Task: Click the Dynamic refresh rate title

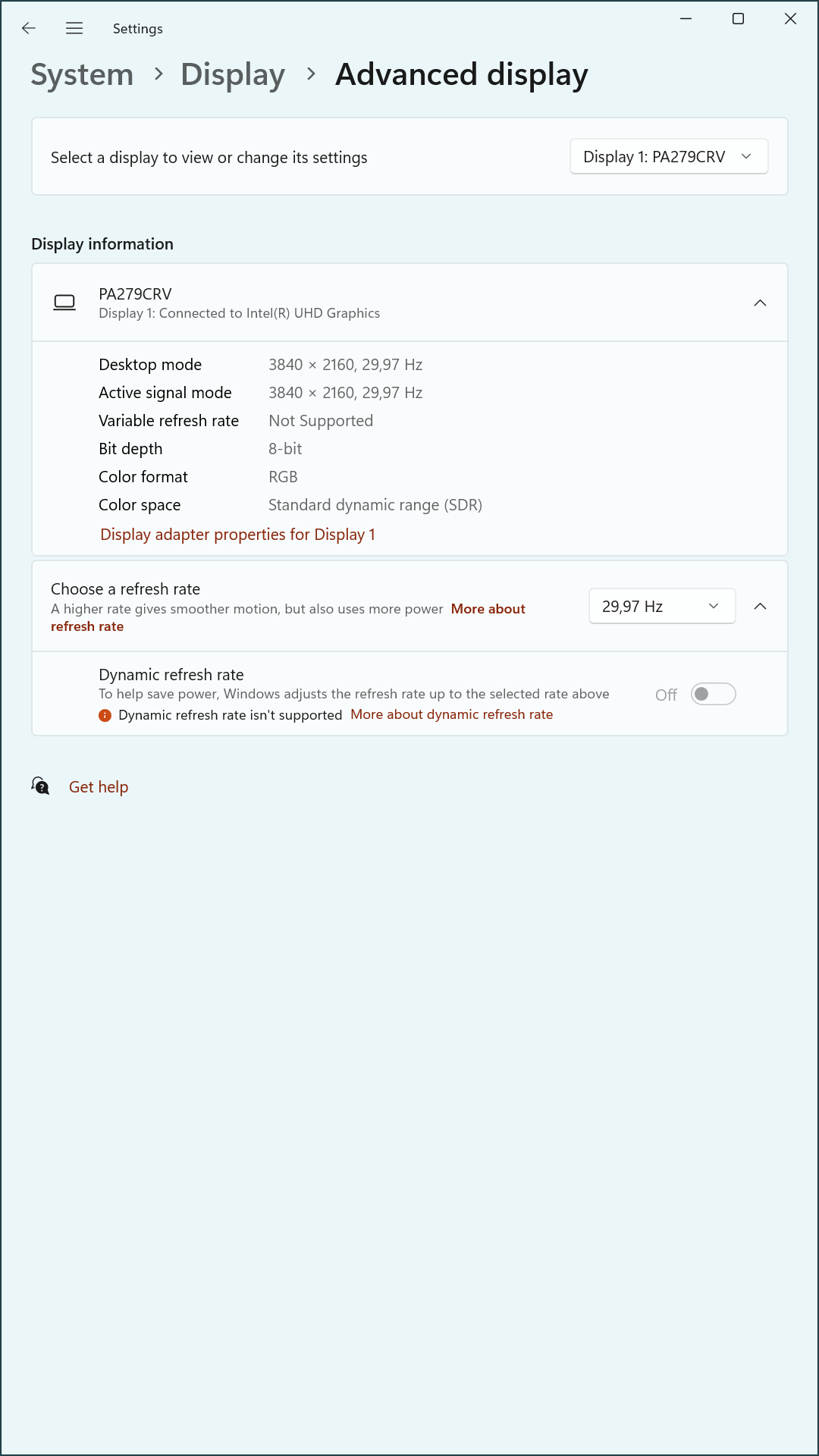Action: coord(171,675)
